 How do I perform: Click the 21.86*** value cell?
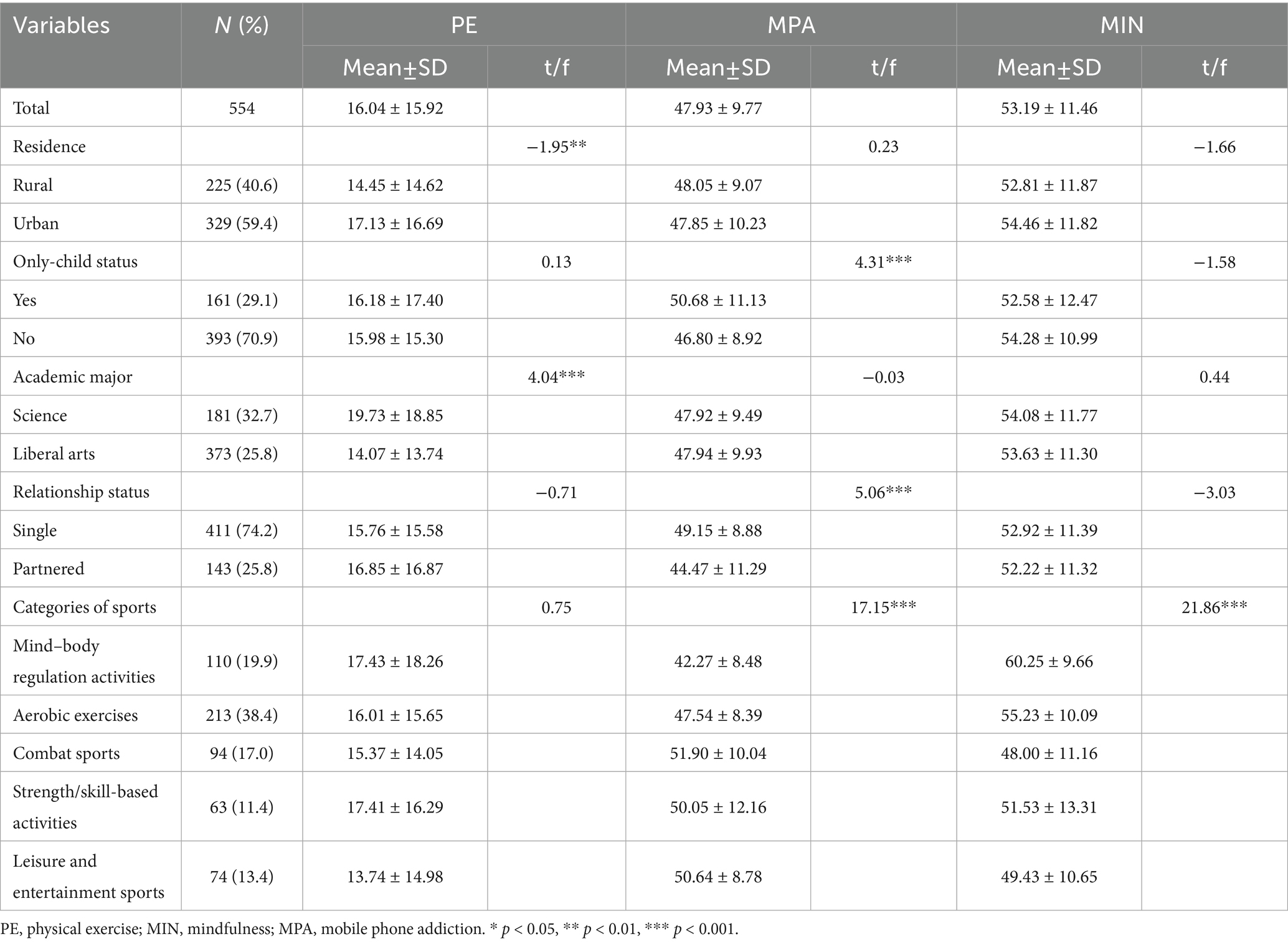[x=1214, y=608]
